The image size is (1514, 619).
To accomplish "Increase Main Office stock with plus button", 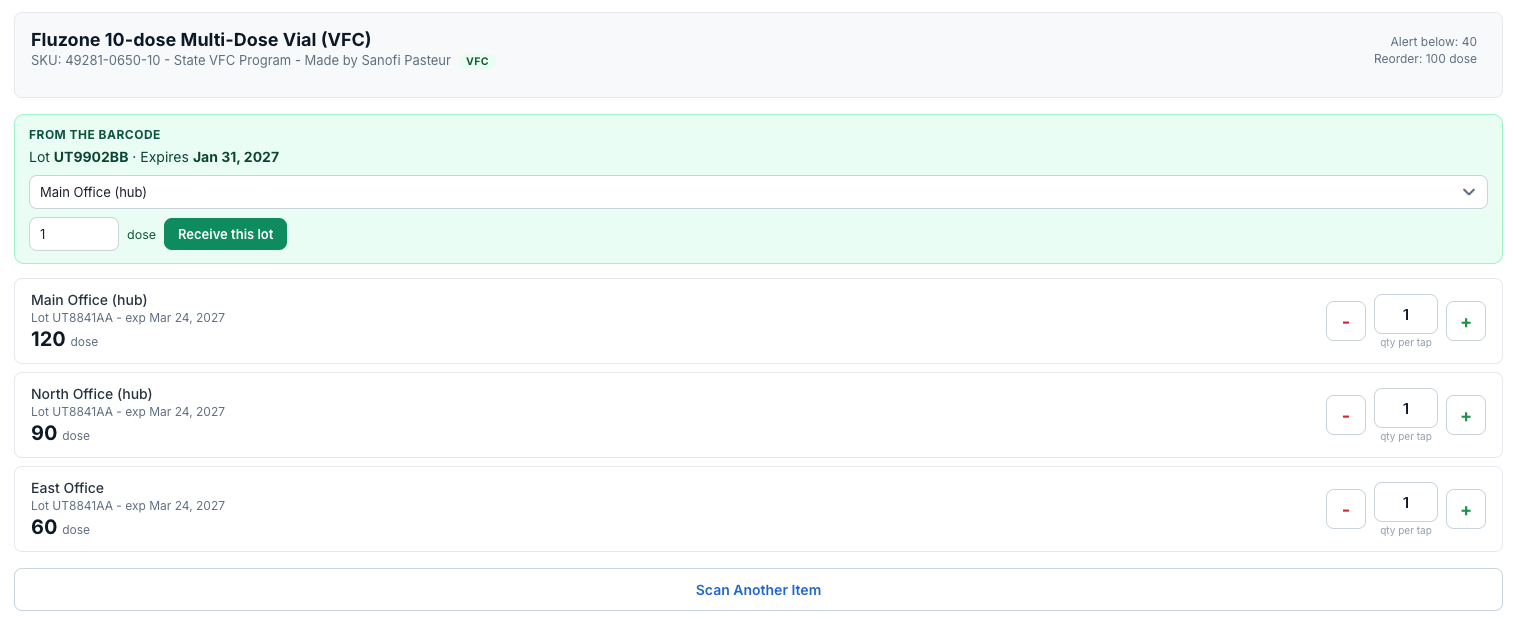I will 1465,321.
